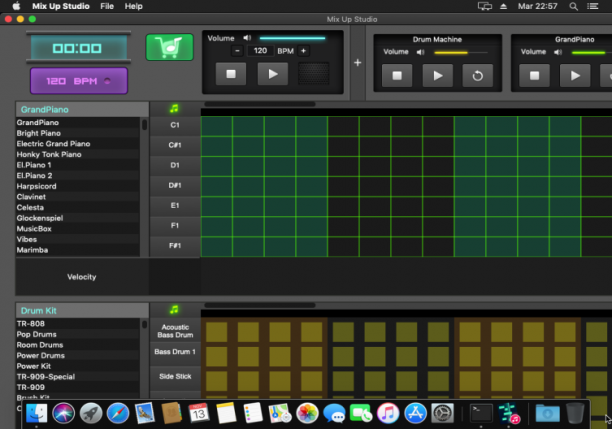Image resolution: width=612 pixels, height=429 pixels.
Task: Click the C#1 note key
Action: [x=175, y=145]
